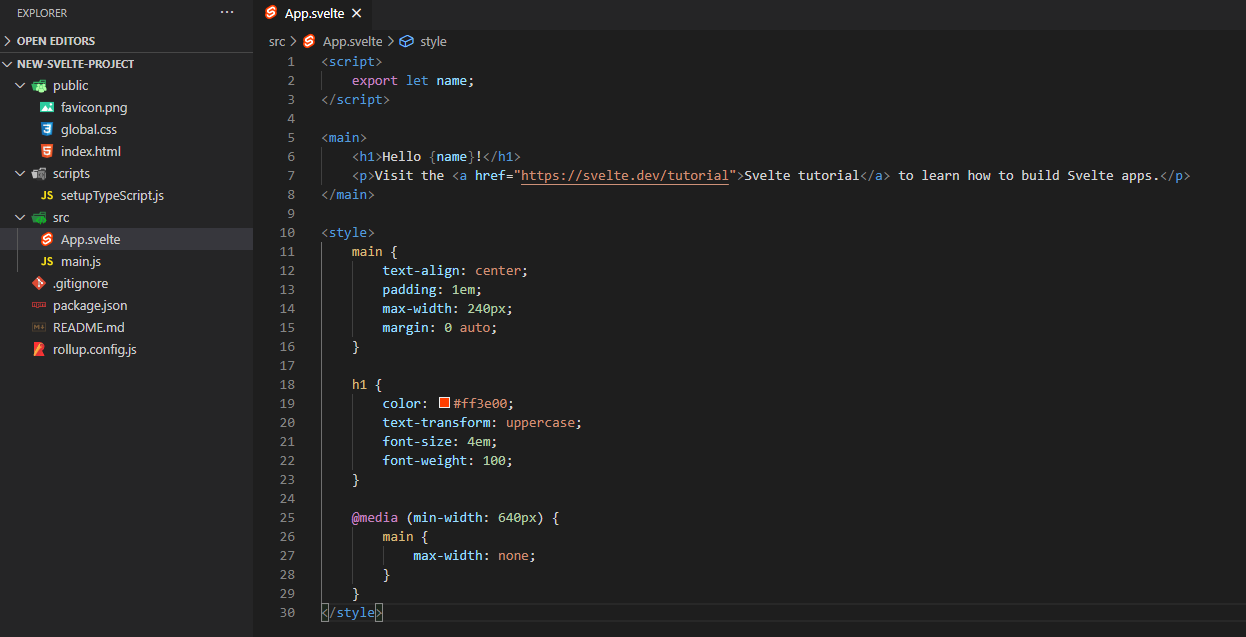Click the HTML5 icon beside index.html
The image size is (1246, 637).
coord(46,151)
